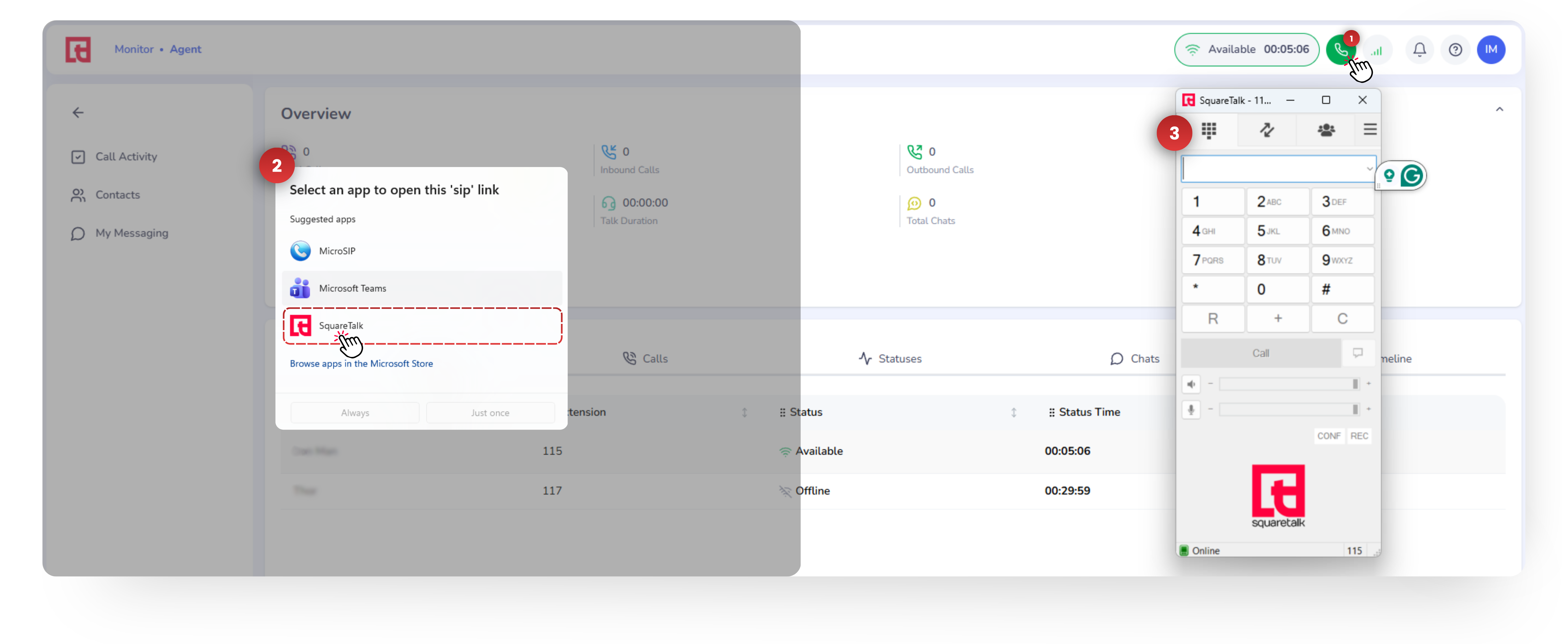Collapse the Overview section chevron
This screenshot has height=644, width=1568.
click(1499, 110)
